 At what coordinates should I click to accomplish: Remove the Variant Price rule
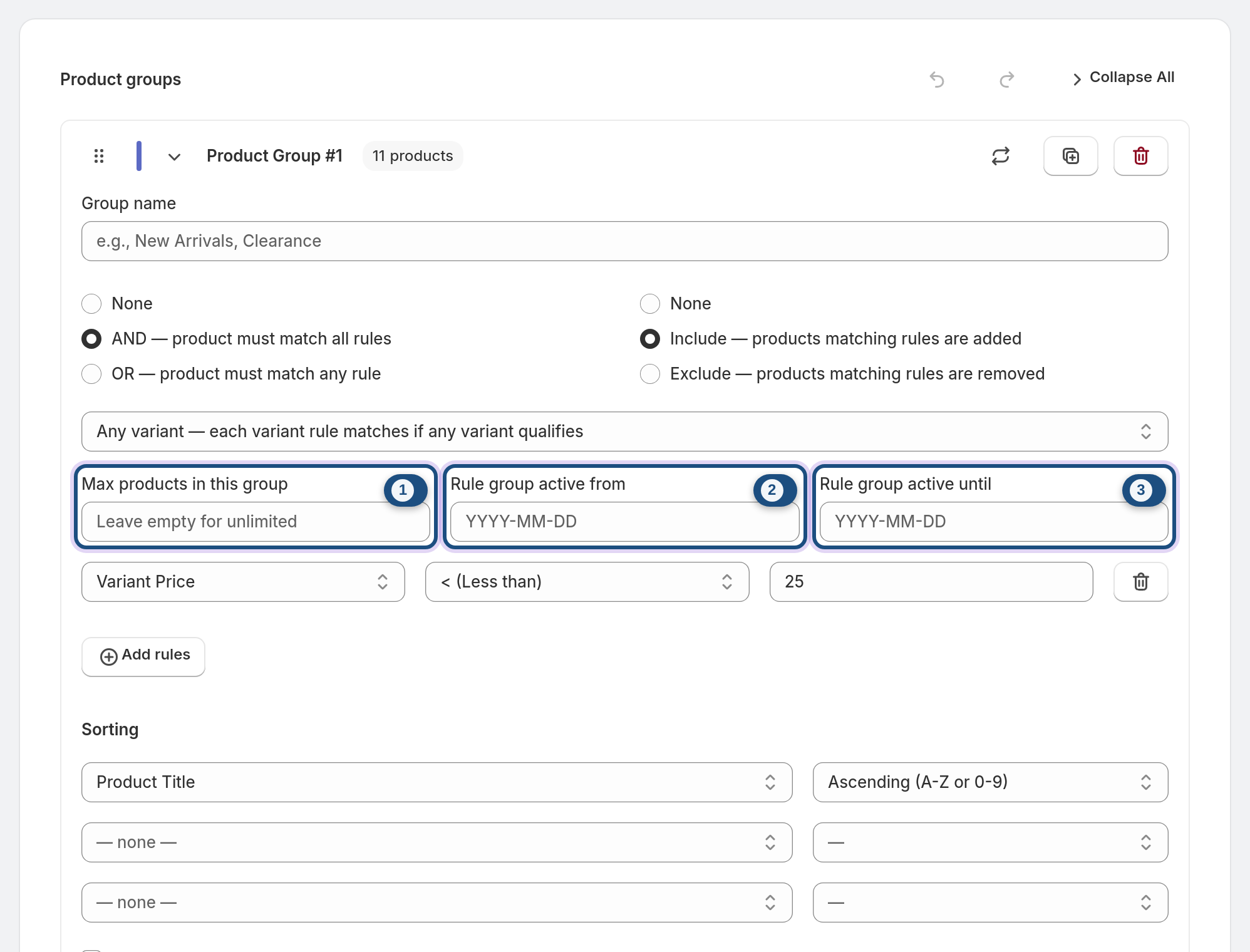(x=1141, y=582)
